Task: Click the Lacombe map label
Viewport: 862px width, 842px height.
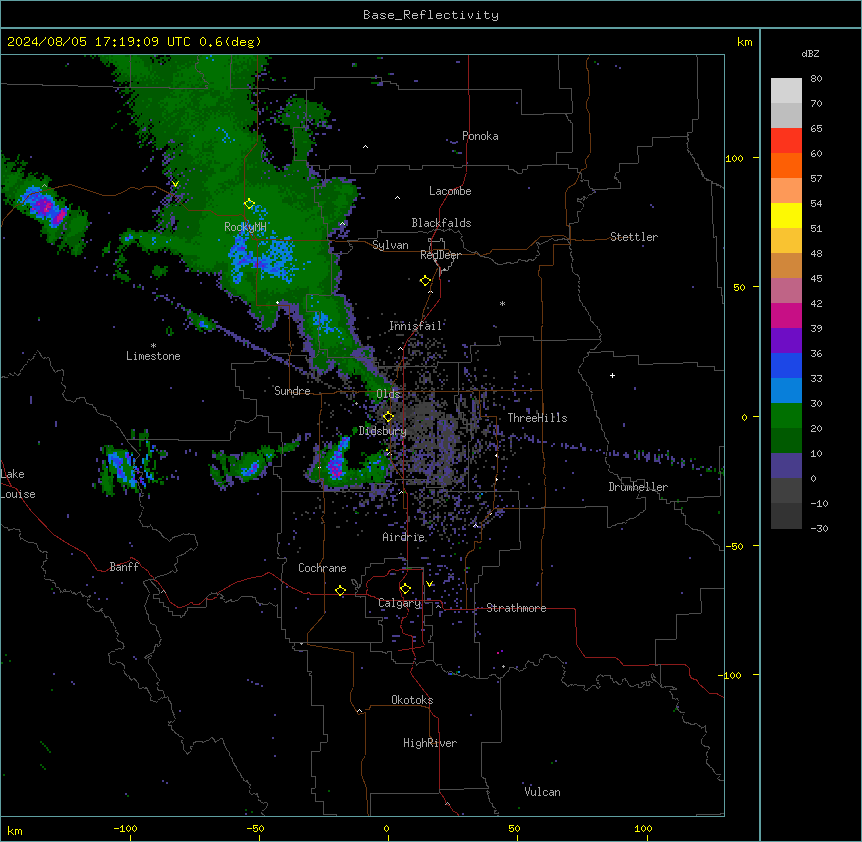Action: pyautogui.click(x=450, y=191)
